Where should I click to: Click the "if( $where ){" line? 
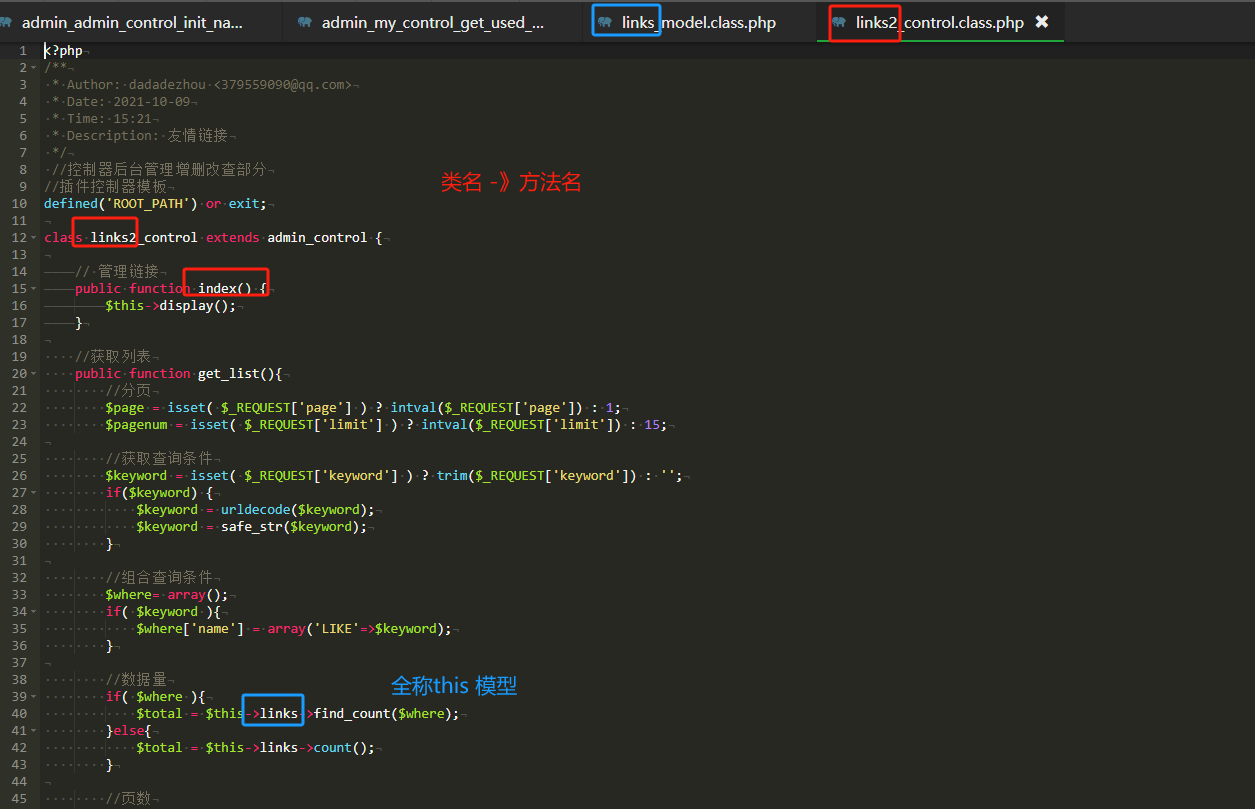155,697
